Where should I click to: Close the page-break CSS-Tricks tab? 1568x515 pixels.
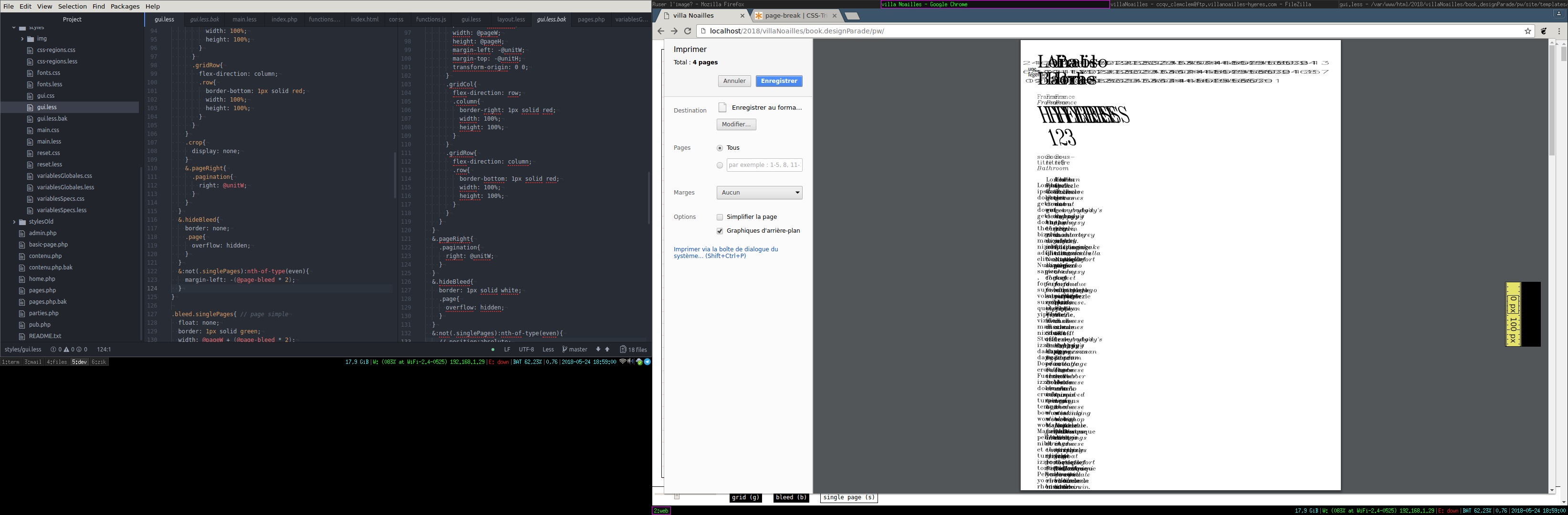pyautogui.click(x=835, y=16)
